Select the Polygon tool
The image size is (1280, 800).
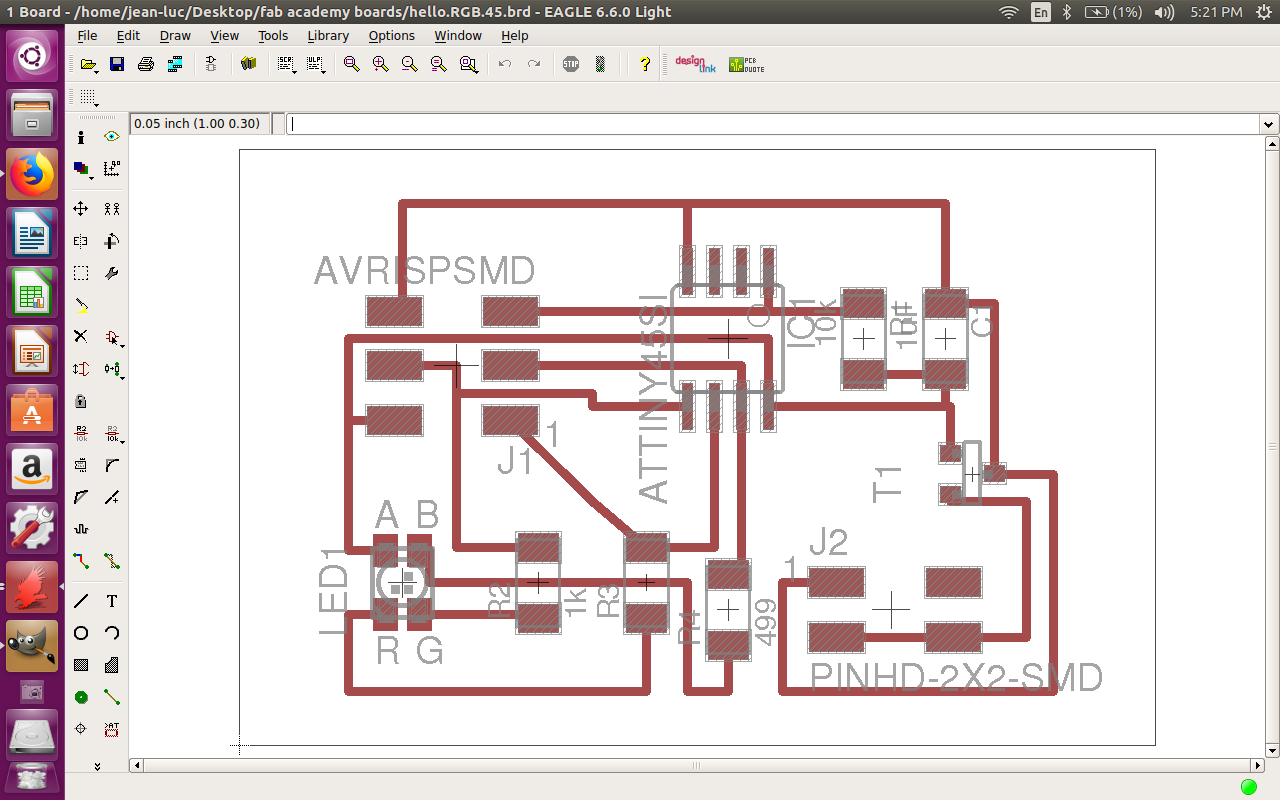(x=112, y=665)
